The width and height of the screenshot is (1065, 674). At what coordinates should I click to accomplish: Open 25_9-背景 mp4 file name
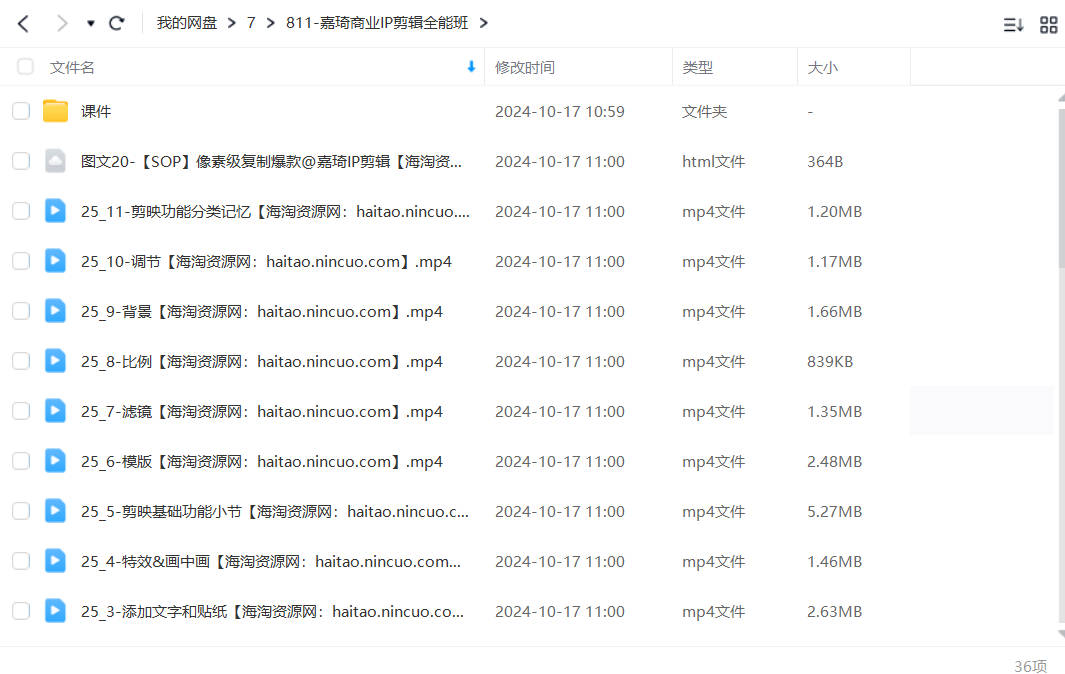pyautogui.click(x=261, y=312)
